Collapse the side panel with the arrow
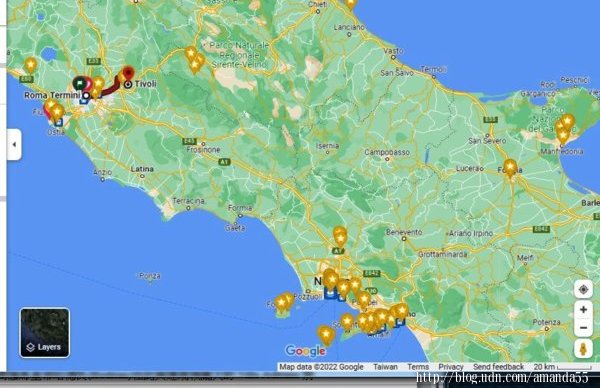Screen dimensions: 600x388 click(14, 144)
